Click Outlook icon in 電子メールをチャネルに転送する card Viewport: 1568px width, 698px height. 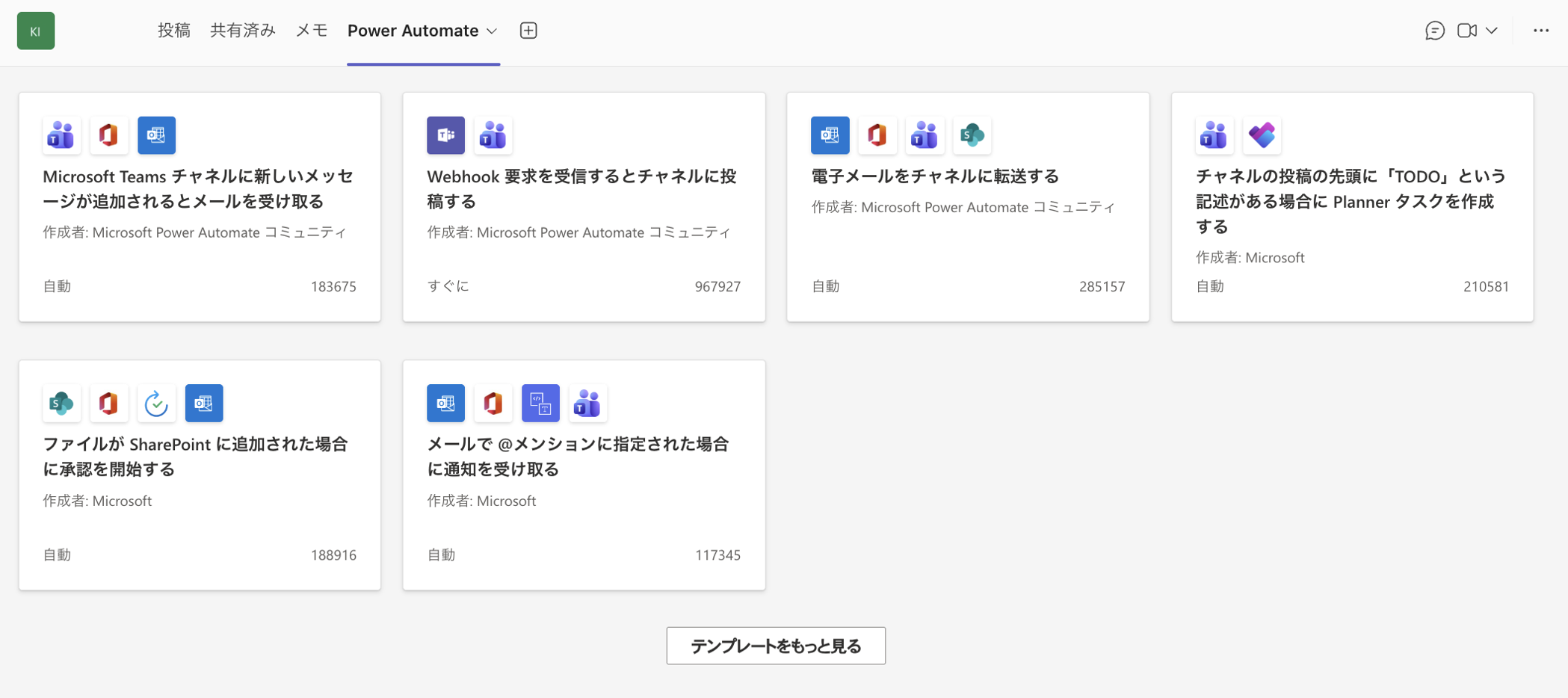tap(830, 135)
